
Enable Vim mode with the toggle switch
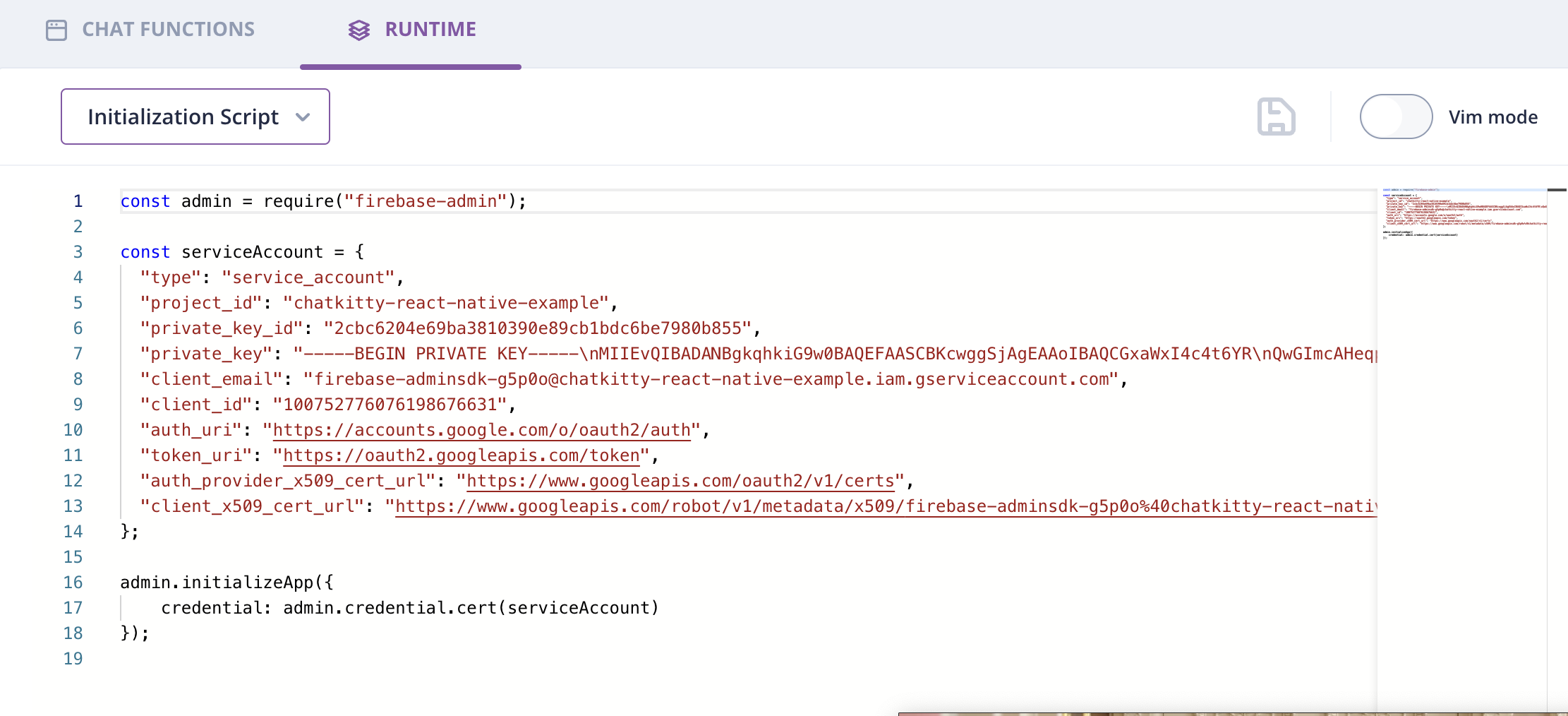coord(1396,117)
